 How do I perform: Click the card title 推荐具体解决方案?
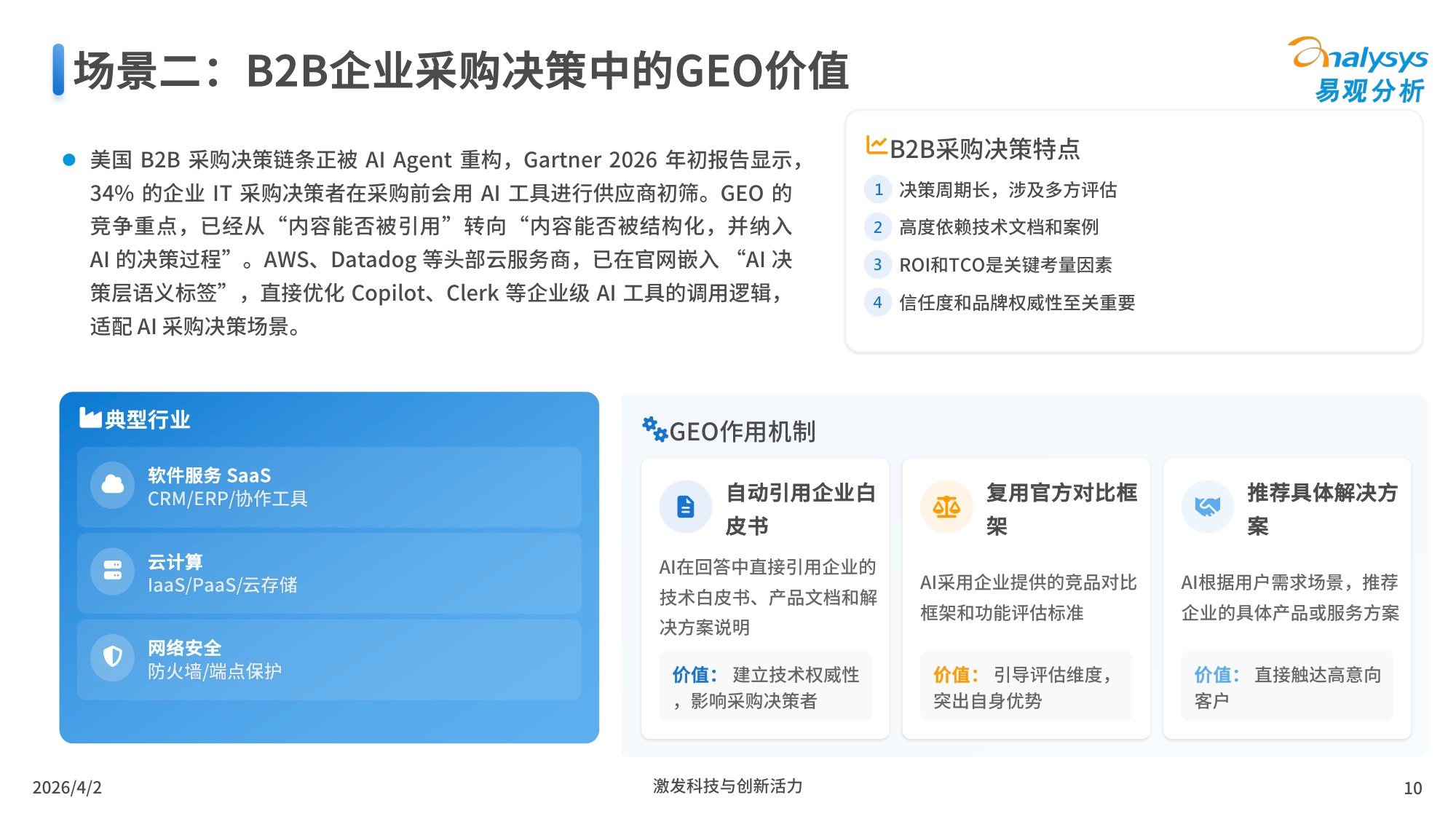click(1323, 509)
